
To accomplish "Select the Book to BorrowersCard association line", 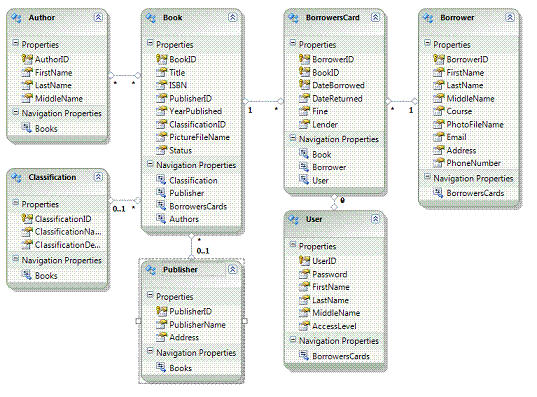I will pos(263,101).
